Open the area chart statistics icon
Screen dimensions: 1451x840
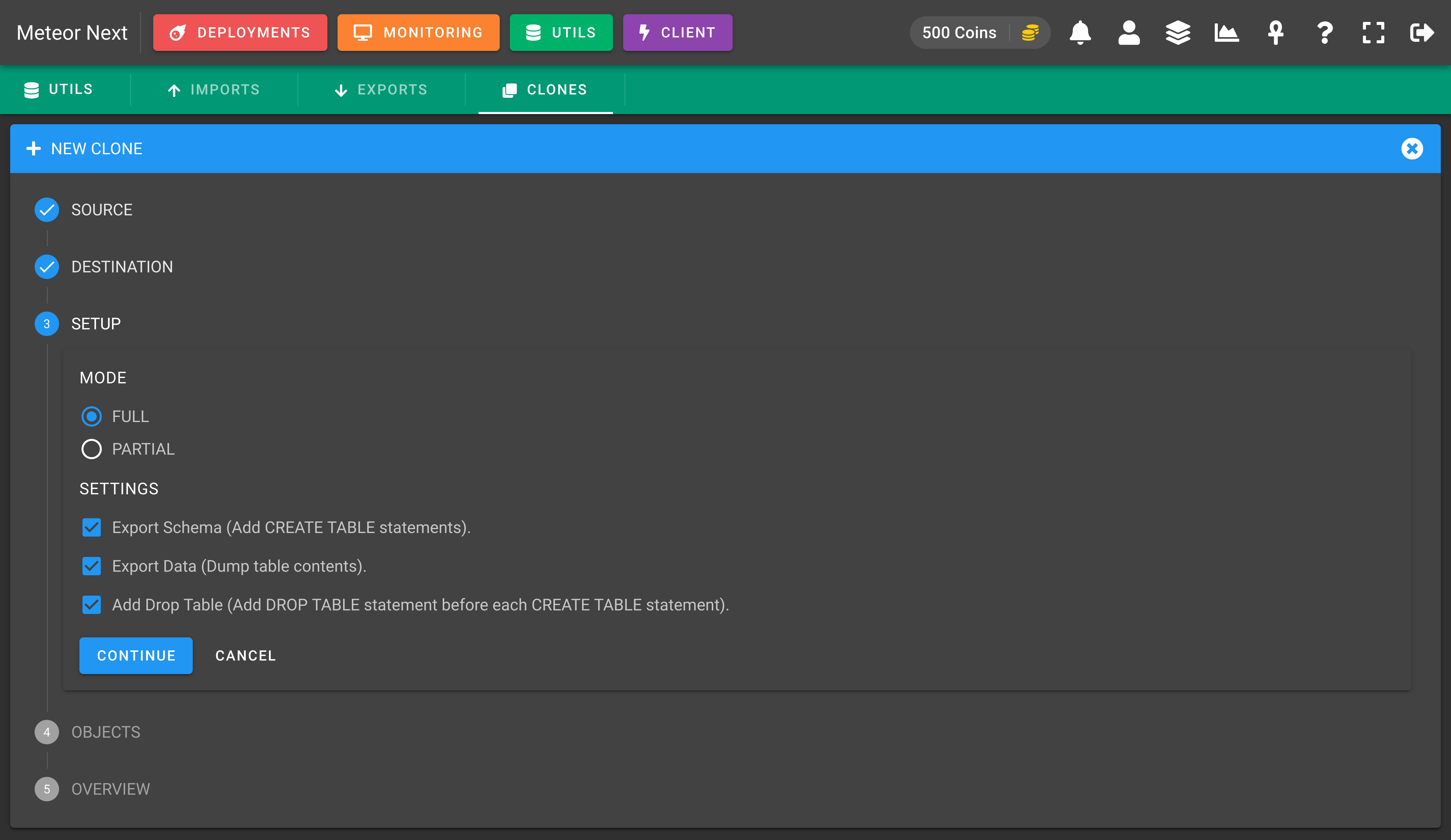pos(1226,33)
